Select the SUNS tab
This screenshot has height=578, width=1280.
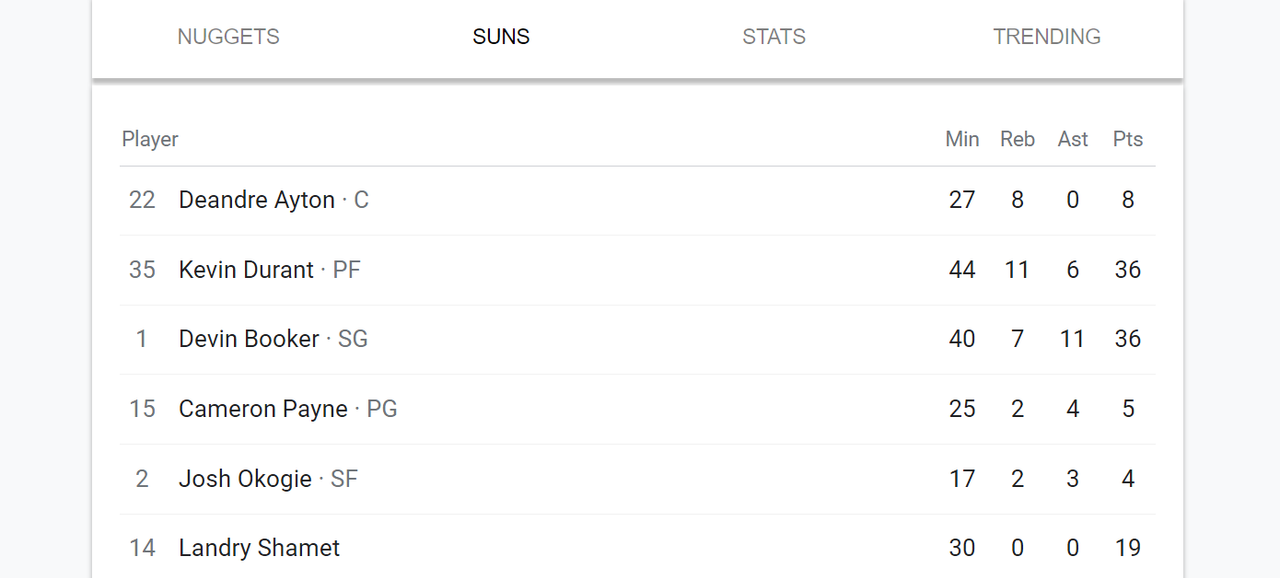(501, 37)
